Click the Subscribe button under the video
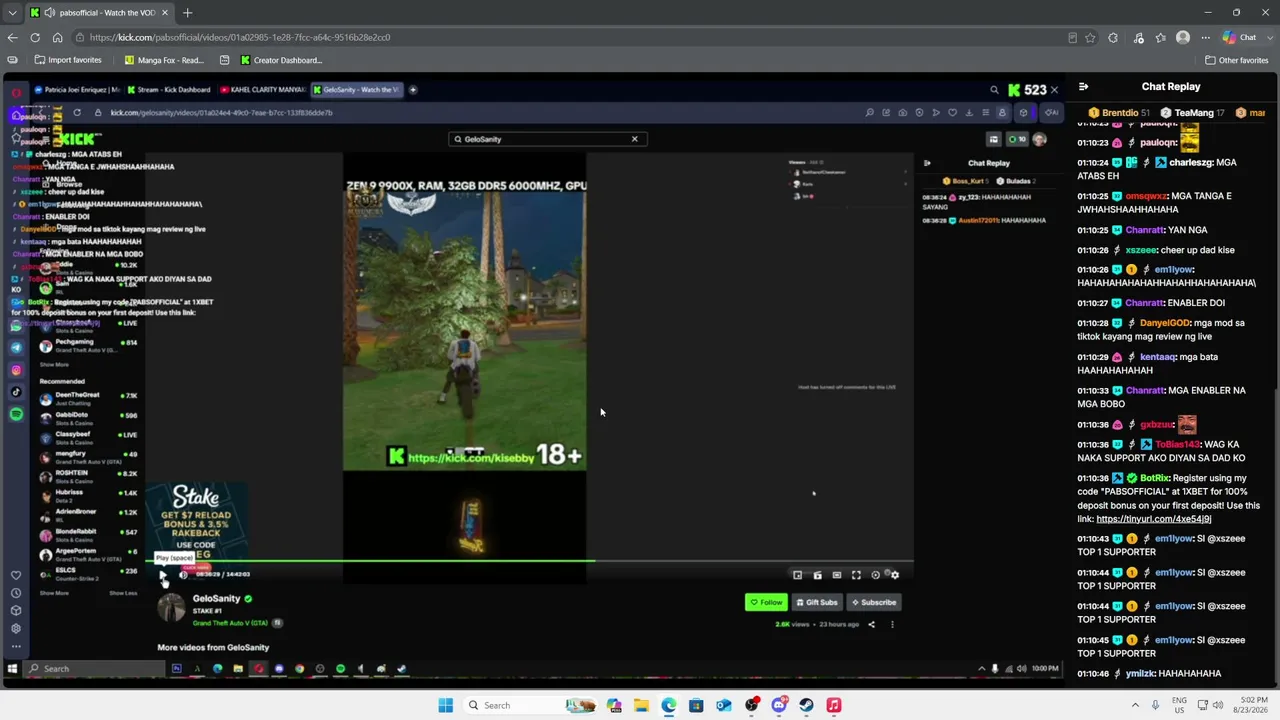Image resolution: width=1280 pixels, height=720 pixels. click(x=873, y=602)
